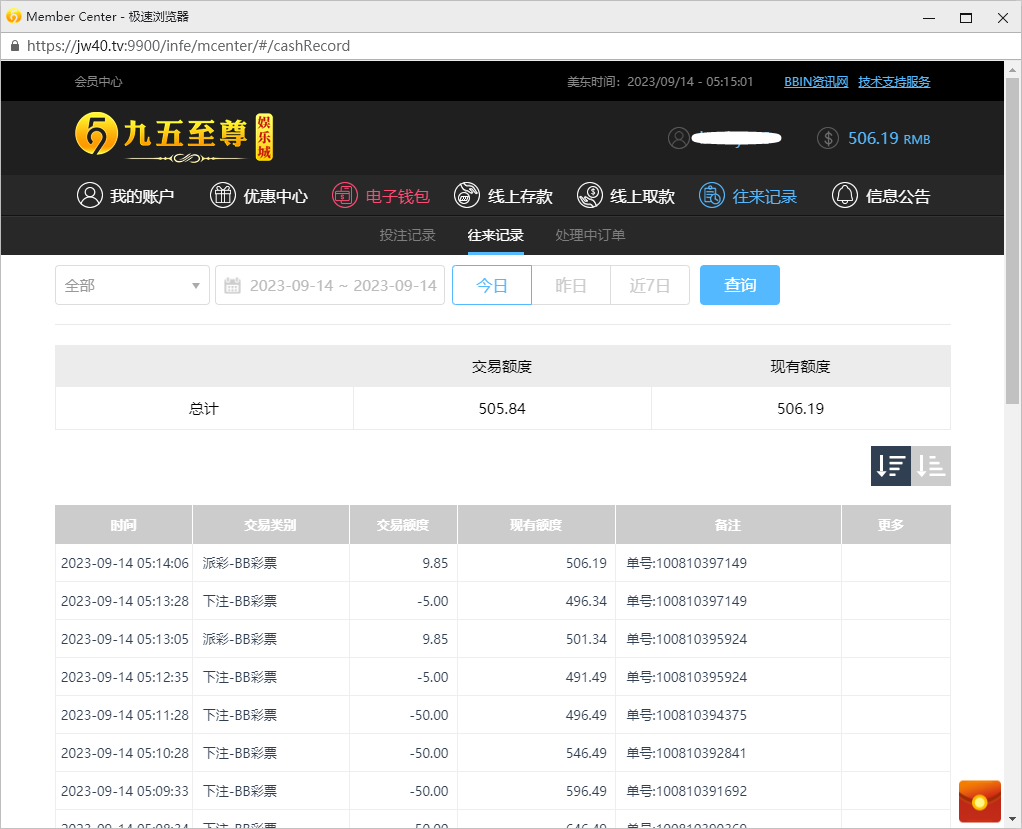Open 优惠中心 gift box icon

point(223,196)
